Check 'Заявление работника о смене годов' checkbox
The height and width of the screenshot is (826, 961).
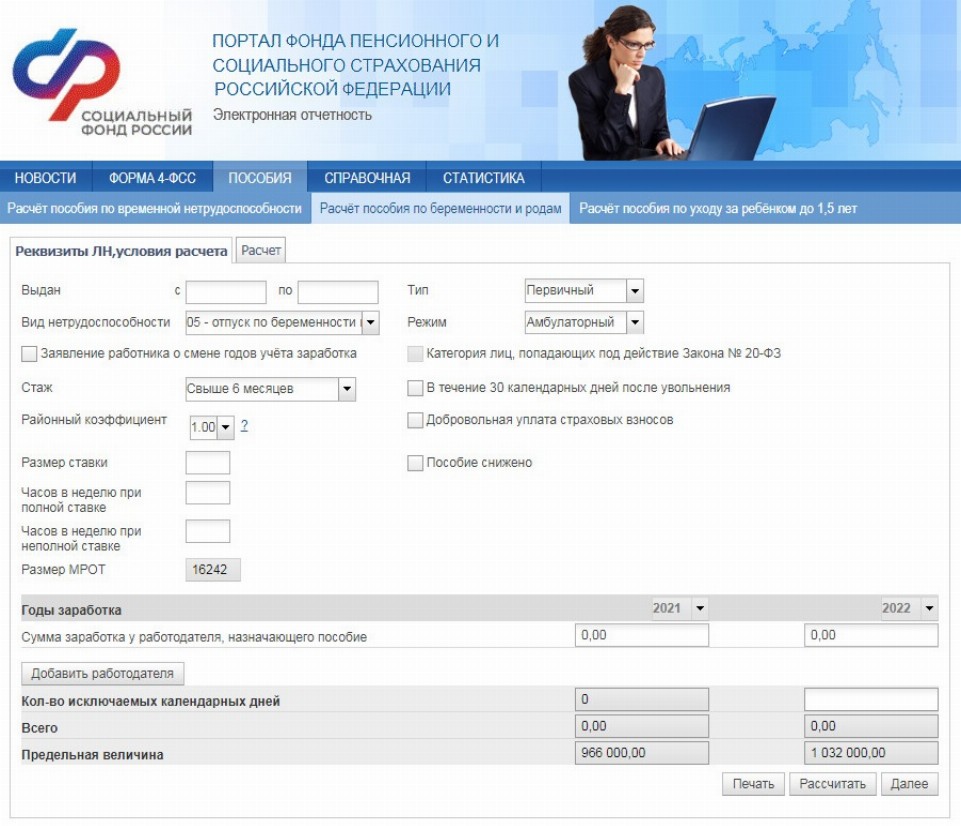pyautogui.click(x=29, y=353)
